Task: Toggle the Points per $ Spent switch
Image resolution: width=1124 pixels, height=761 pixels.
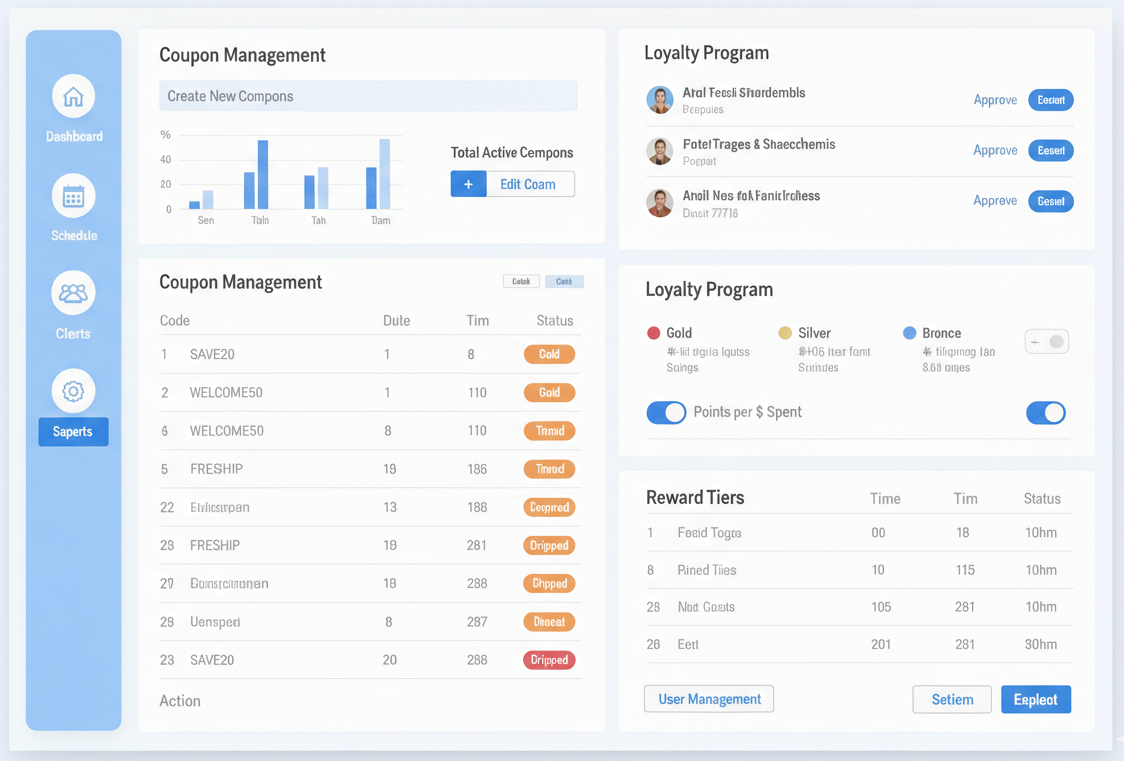Action: click(666, 412)
